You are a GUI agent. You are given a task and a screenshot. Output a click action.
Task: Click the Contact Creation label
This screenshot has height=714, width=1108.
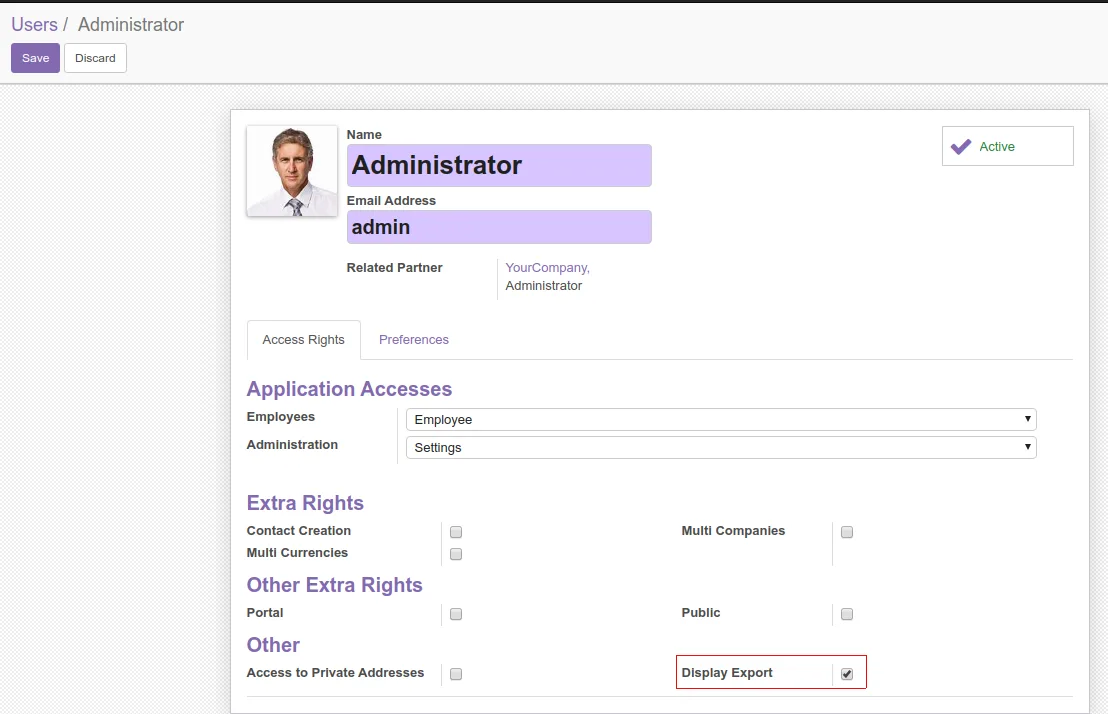pyautogui.click(x=299, y=531)
